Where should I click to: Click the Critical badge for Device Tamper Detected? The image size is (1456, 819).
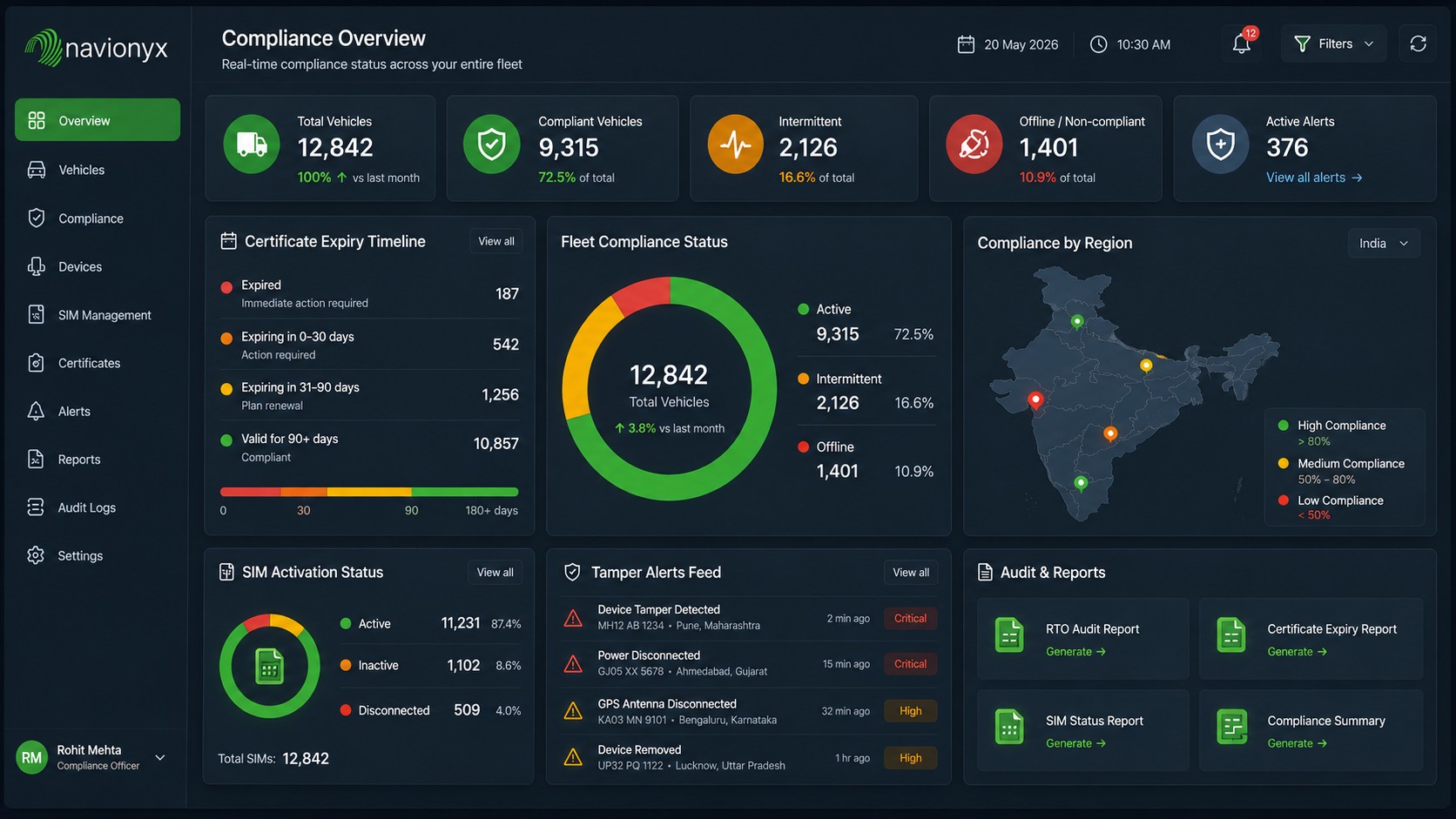910,618
